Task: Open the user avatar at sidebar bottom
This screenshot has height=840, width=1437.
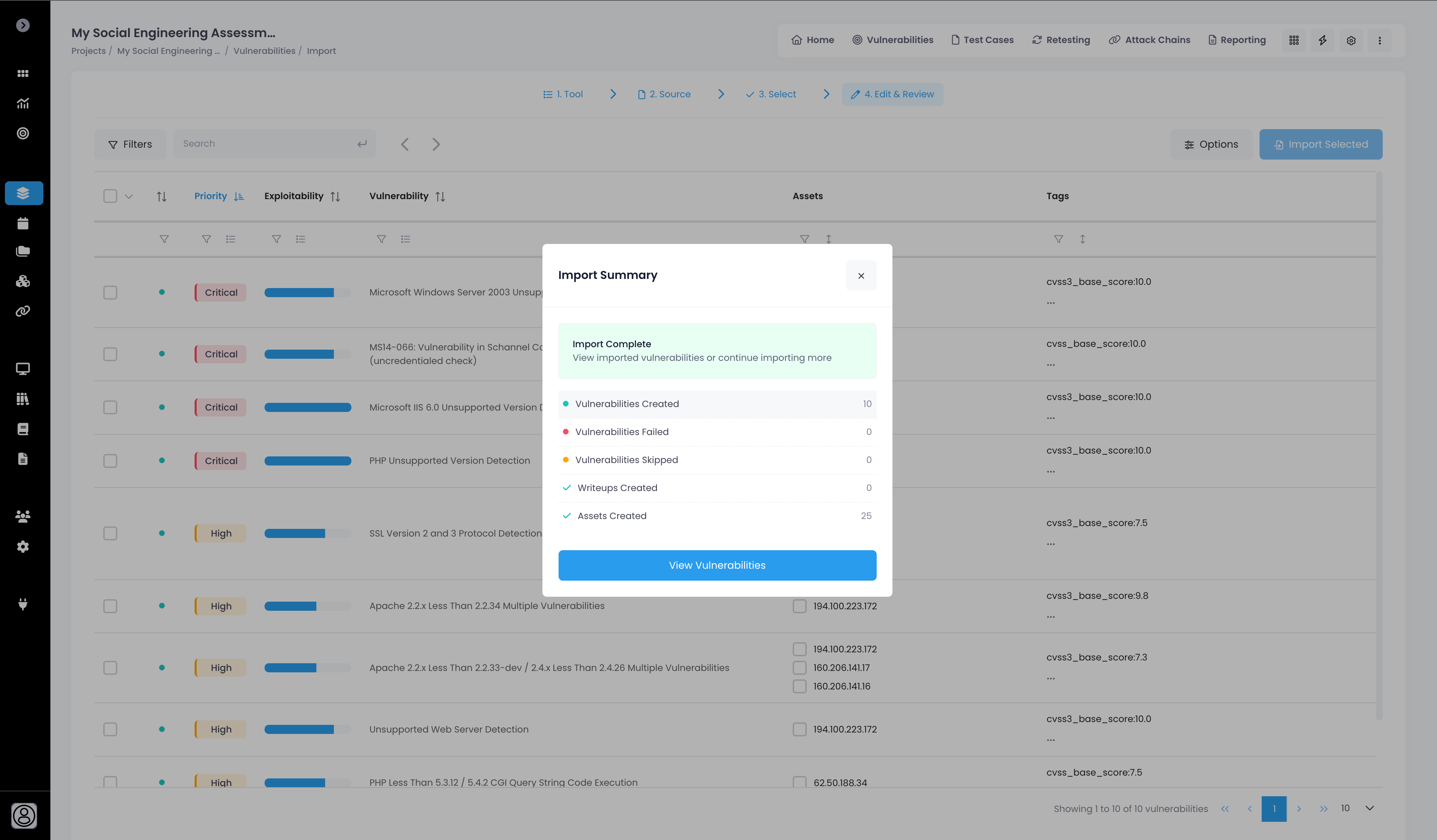Action: point(24,815)
